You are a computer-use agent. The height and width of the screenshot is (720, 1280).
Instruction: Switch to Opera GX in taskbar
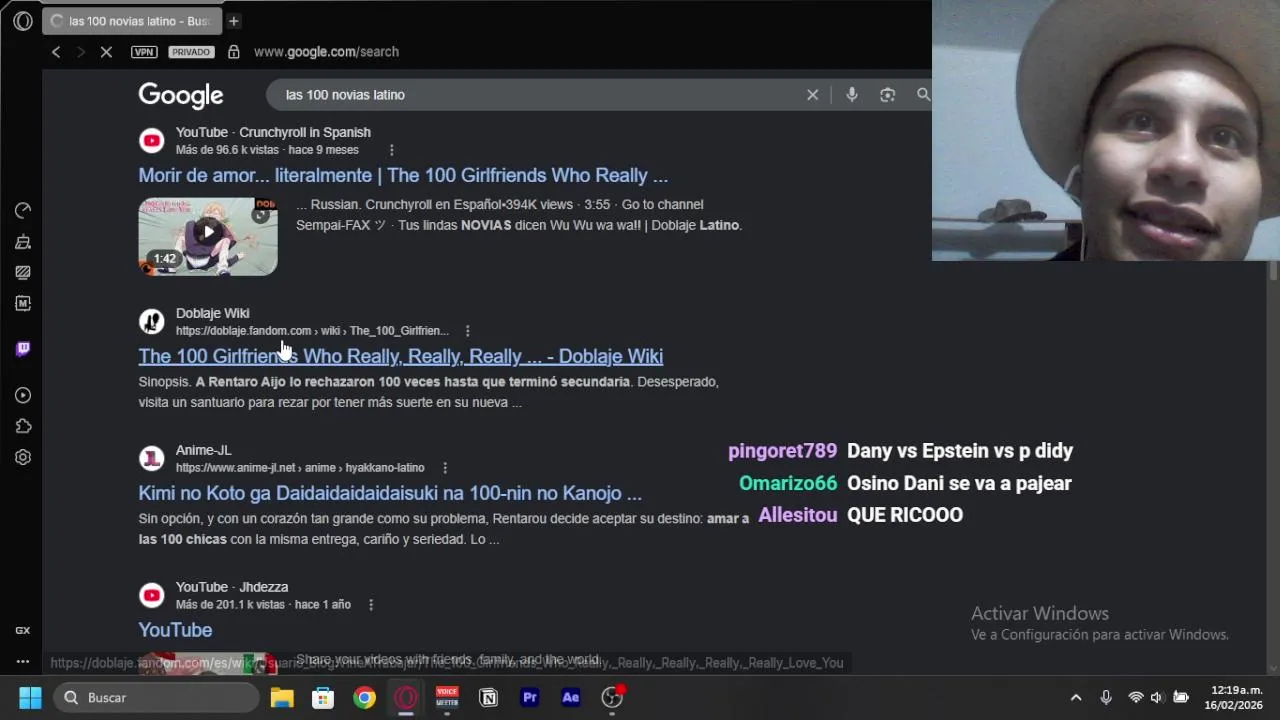pos(405,698)
